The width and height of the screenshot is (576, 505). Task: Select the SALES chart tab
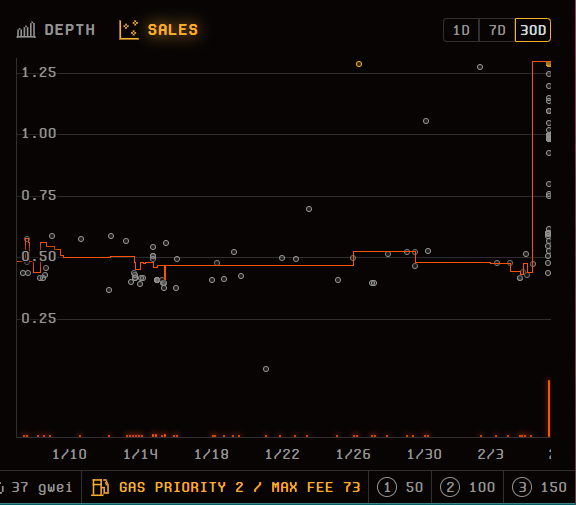pos(159,30)
